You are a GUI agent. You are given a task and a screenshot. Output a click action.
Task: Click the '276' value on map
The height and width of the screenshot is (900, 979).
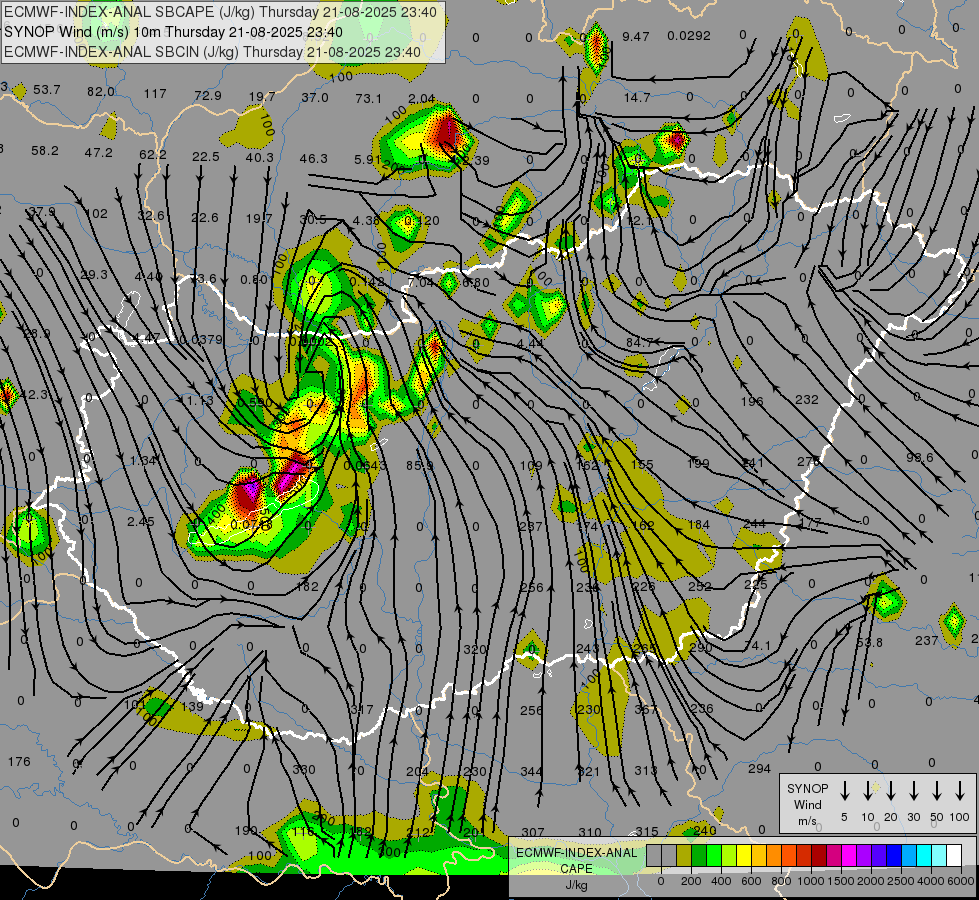809,462
